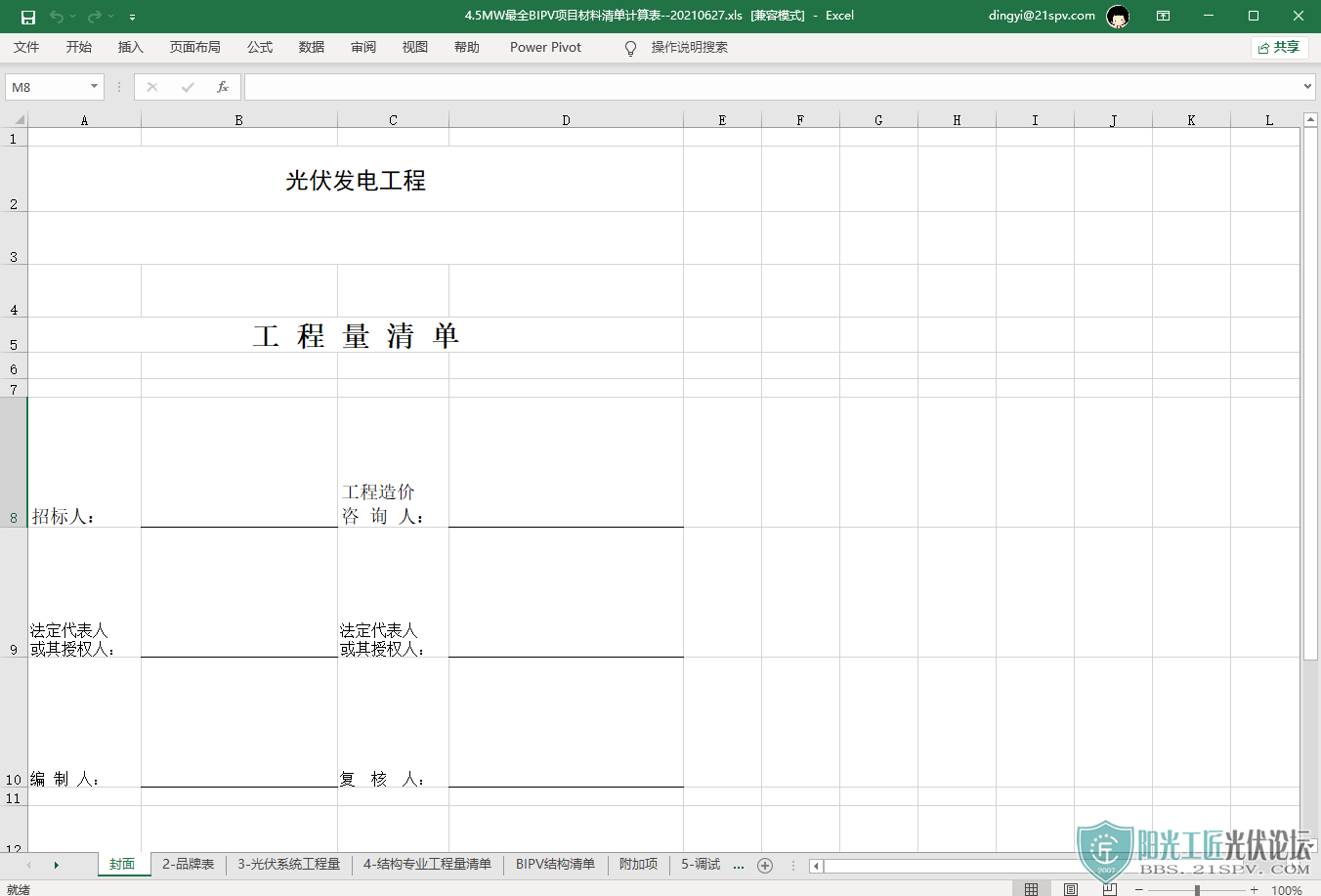Click the Insert Function fx icon
Screen dimensions: 1321x896
click(x=223, y=87)
